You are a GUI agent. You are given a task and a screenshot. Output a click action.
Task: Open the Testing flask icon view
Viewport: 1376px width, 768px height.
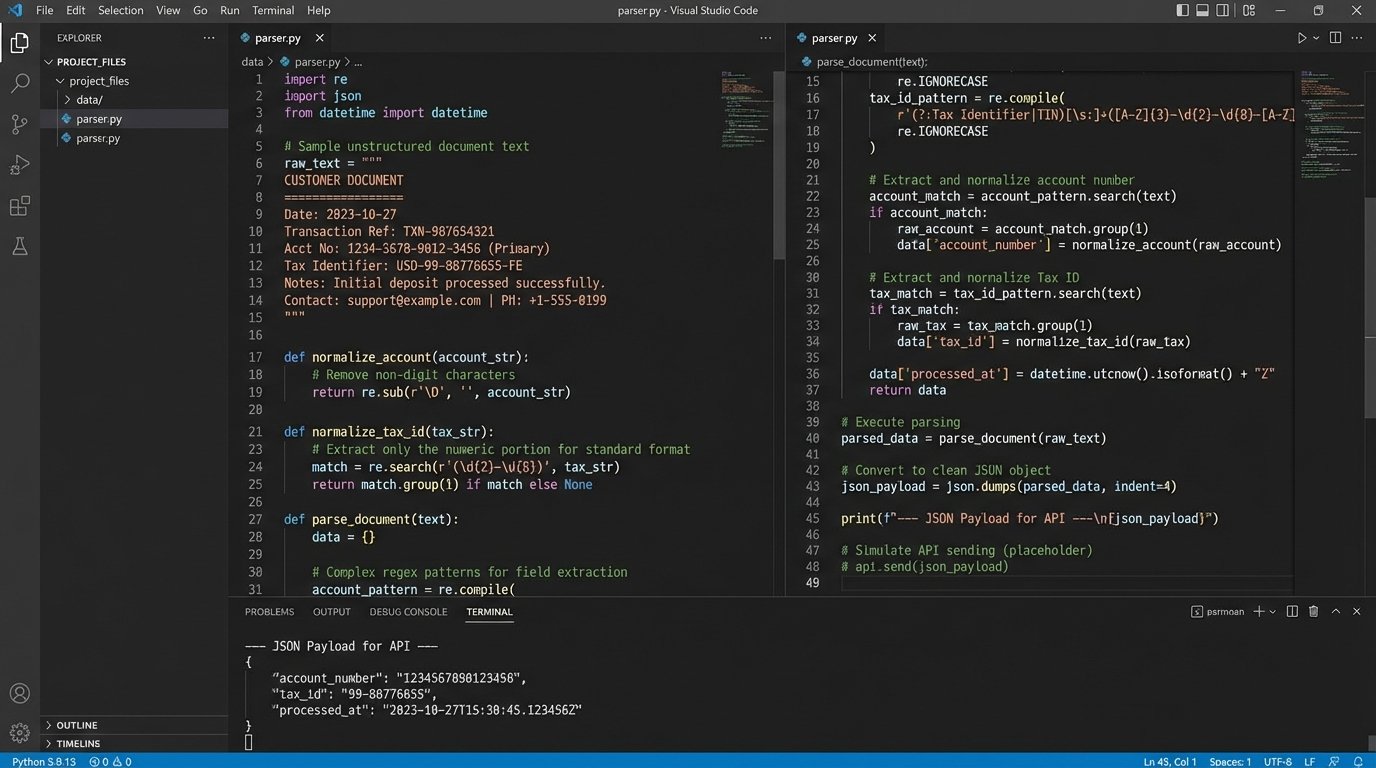[19, 246]
